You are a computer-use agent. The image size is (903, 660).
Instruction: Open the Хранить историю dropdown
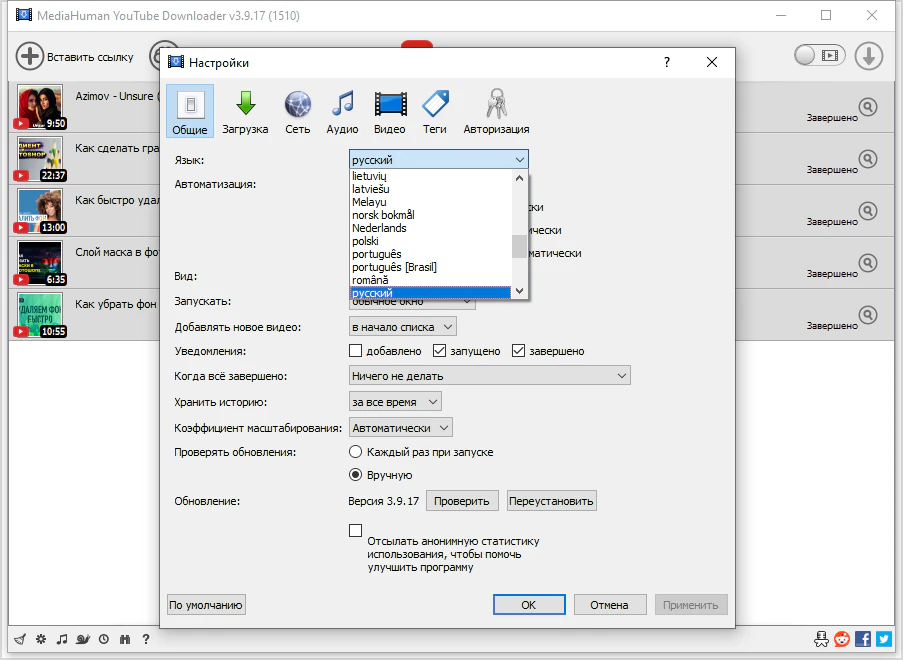pyautogui.click(x=395, y=402)
